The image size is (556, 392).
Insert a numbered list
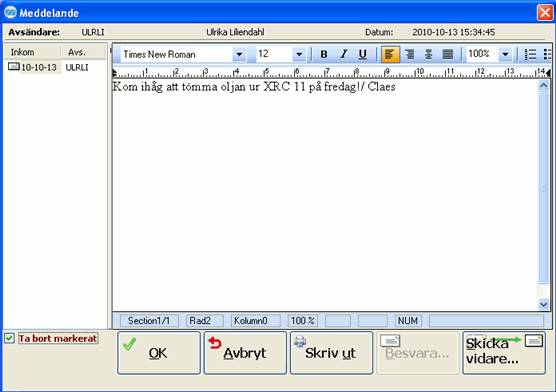click(530, 54)
